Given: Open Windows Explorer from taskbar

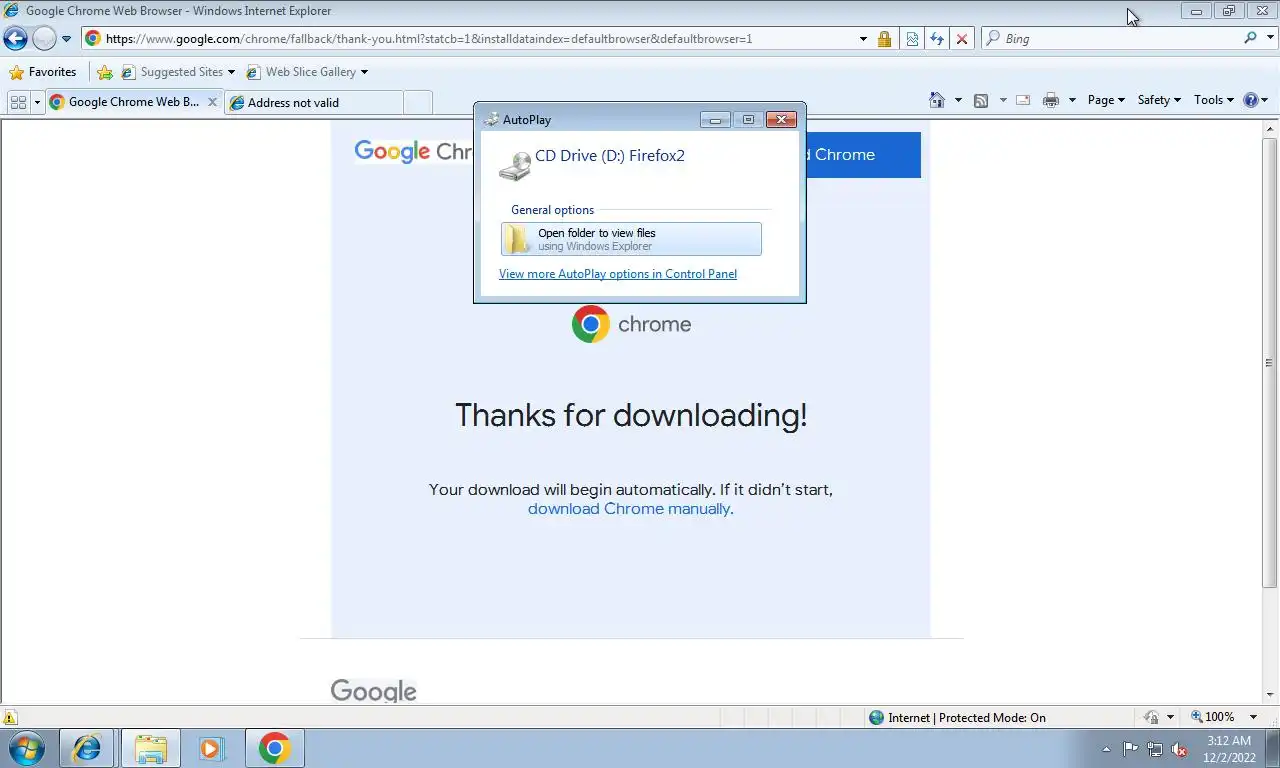Looking at the screenshot, I should [150, 748].
